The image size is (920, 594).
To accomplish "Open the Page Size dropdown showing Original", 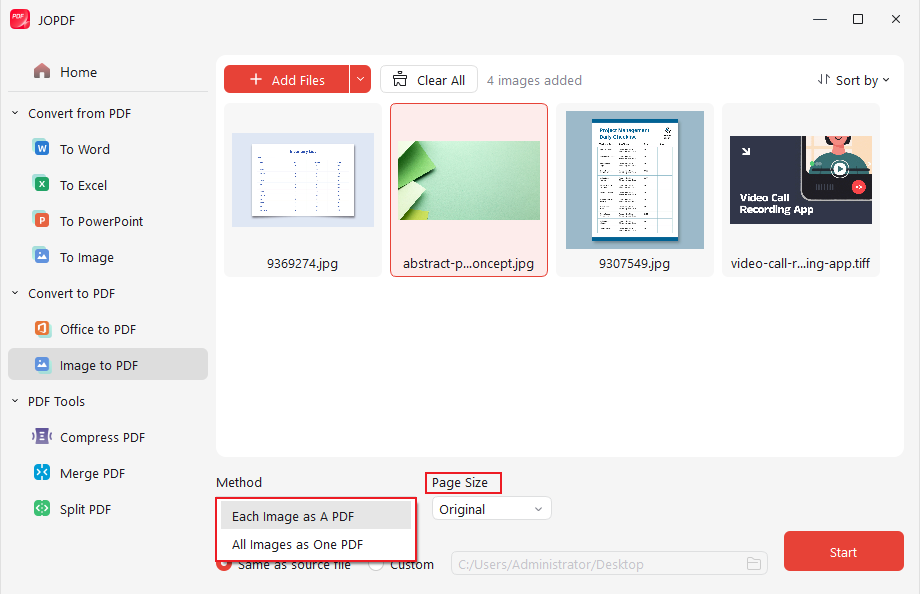I will point(491,508).
